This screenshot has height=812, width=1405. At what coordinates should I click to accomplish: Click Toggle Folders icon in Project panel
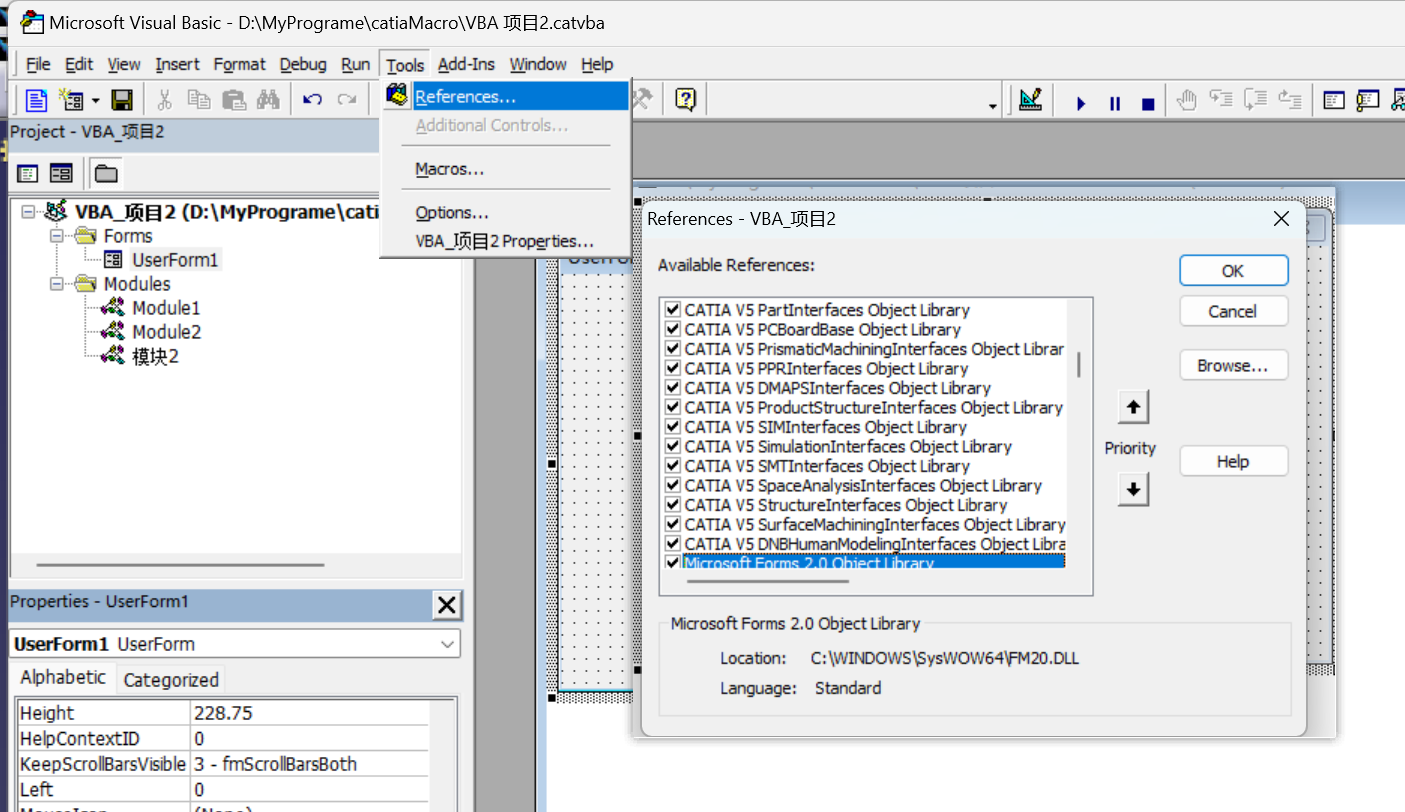click(106, 174)
